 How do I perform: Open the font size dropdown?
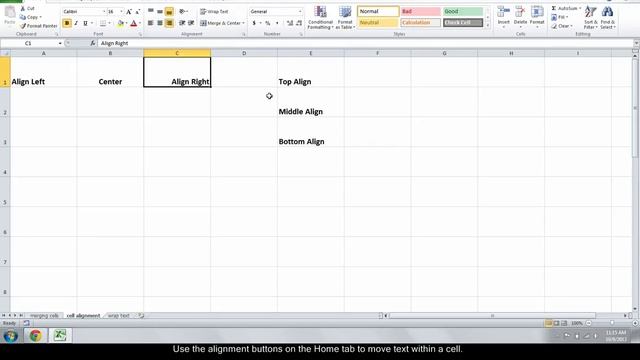121,12
